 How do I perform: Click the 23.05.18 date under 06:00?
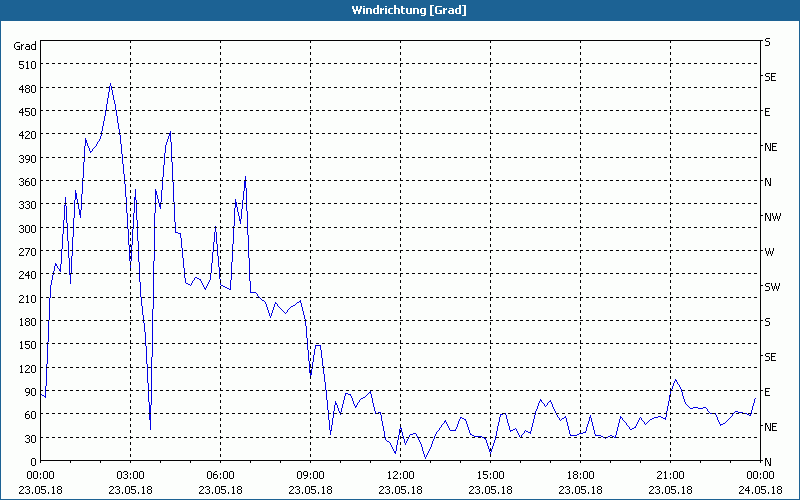point(220,490)
